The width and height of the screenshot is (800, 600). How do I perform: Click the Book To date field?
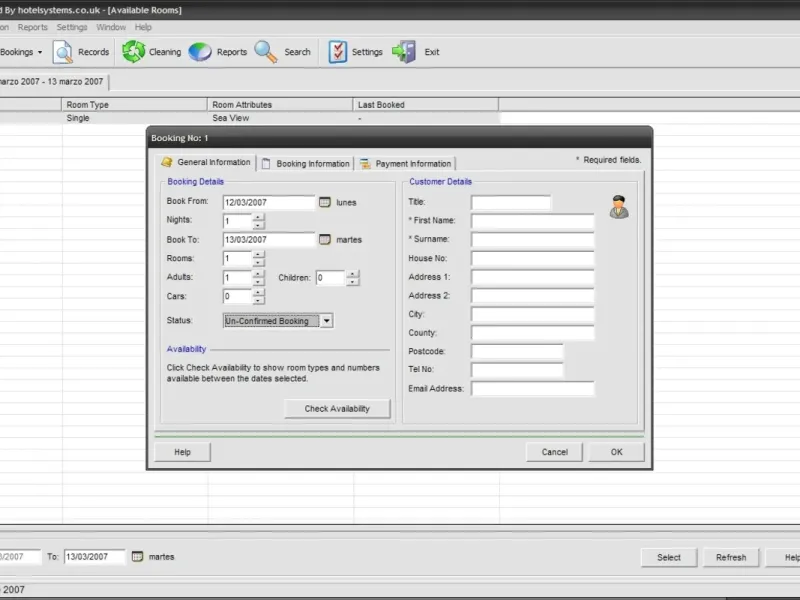coord(269,239)
